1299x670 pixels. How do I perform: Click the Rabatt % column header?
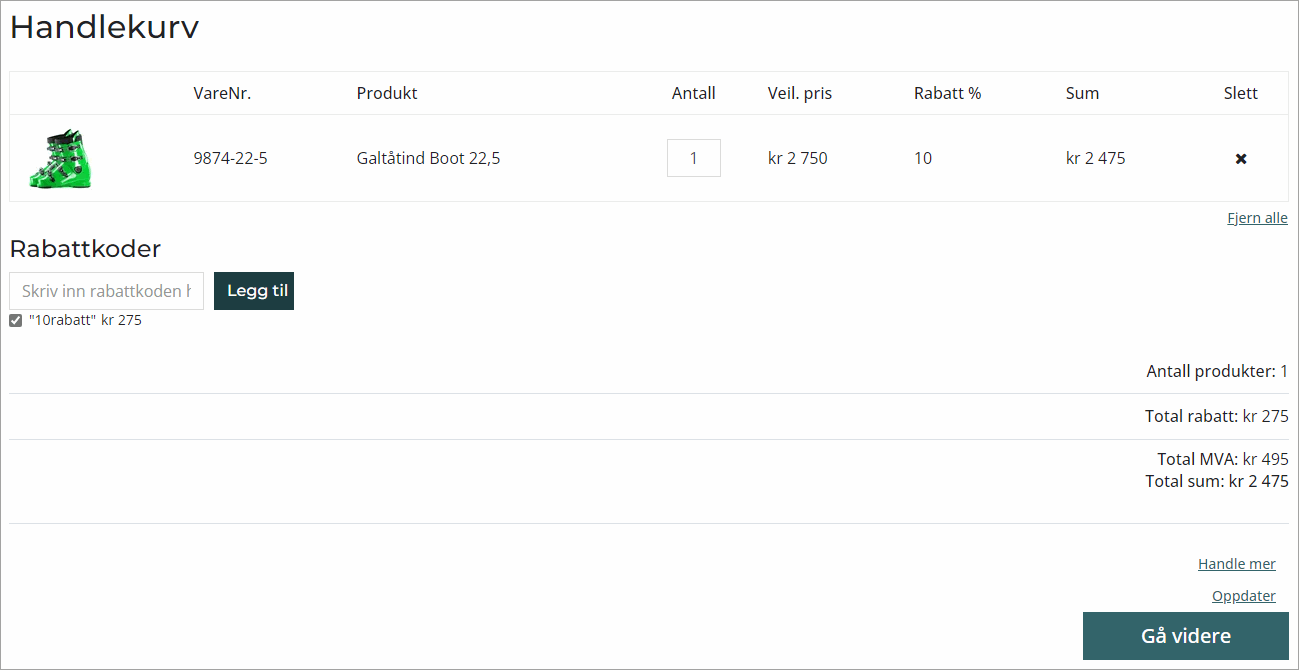point(947,93)
